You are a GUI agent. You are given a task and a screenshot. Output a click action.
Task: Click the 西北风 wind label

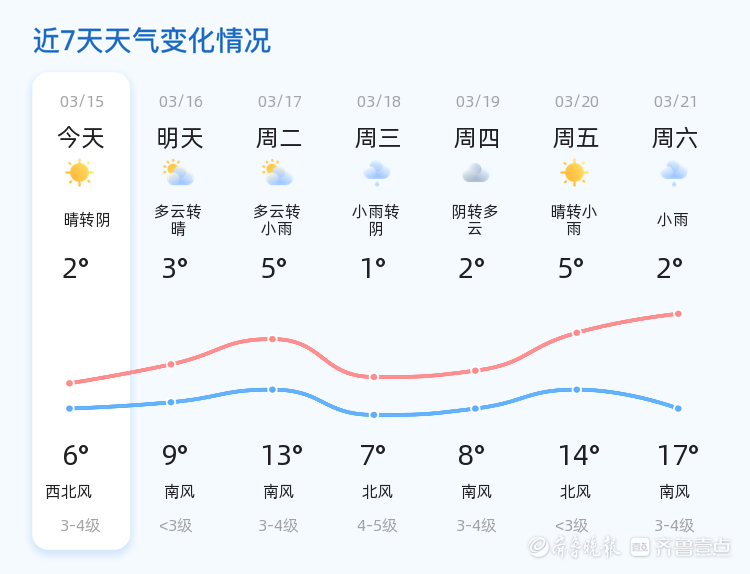coord(69,492)
